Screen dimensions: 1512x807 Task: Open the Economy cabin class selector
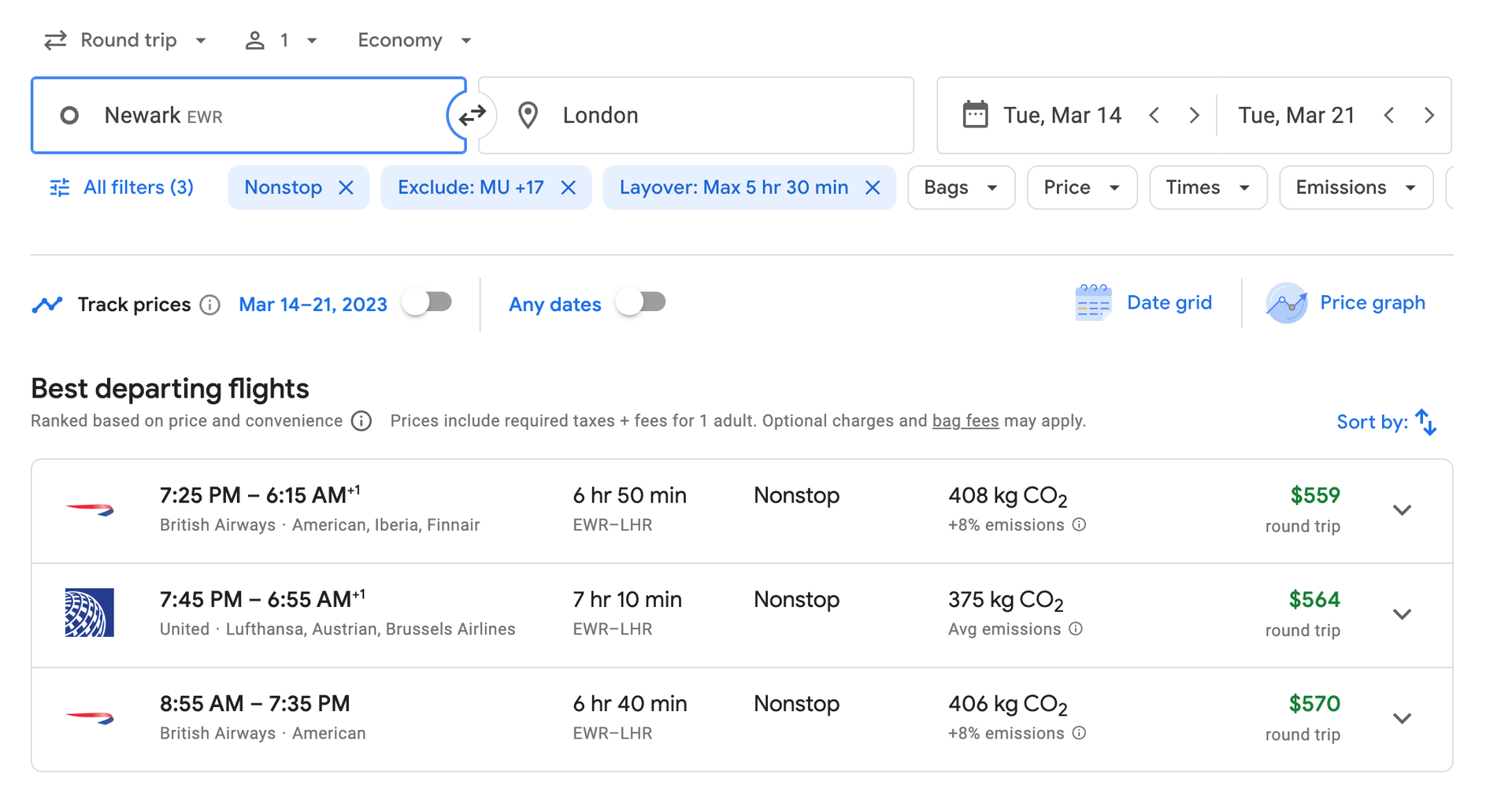(413, 39)
